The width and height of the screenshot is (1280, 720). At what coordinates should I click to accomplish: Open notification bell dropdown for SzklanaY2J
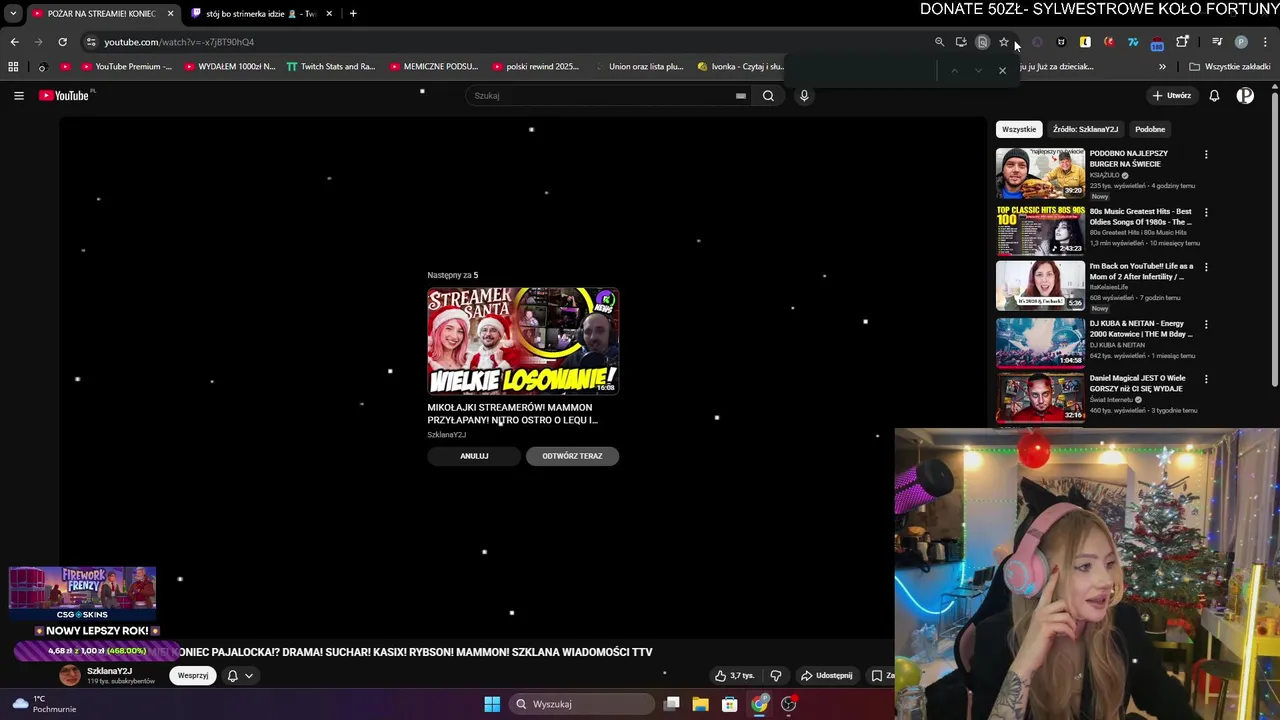(x=240, y=676)
